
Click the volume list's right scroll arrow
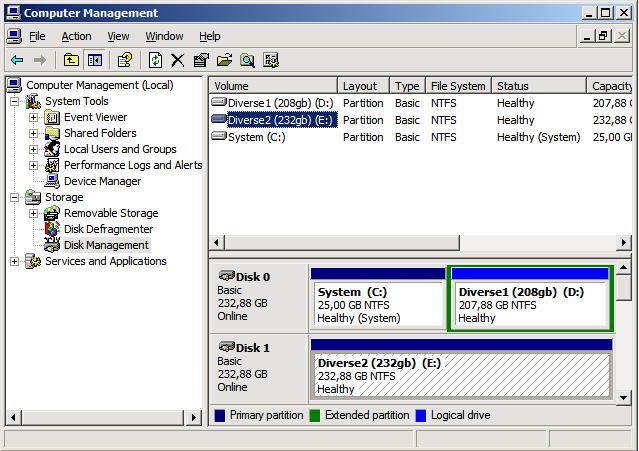tap(625, 243)
